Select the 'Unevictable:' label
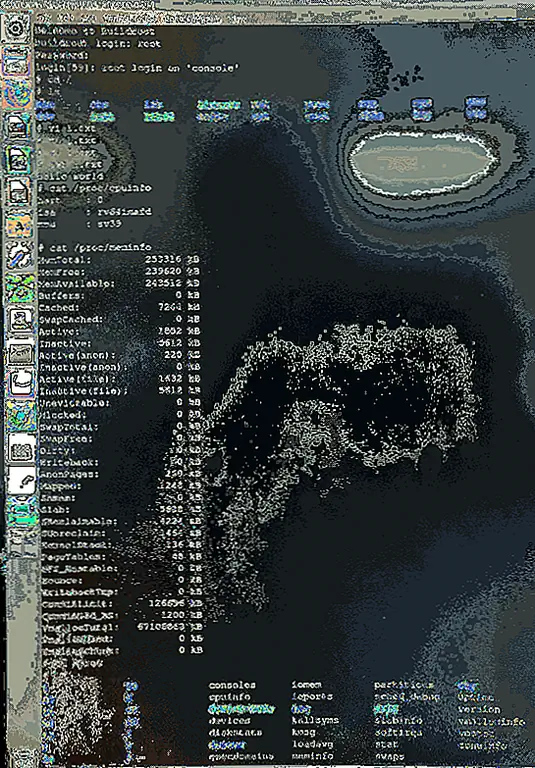Viewport: 535px width, 768px height. [x=74, y=403]
